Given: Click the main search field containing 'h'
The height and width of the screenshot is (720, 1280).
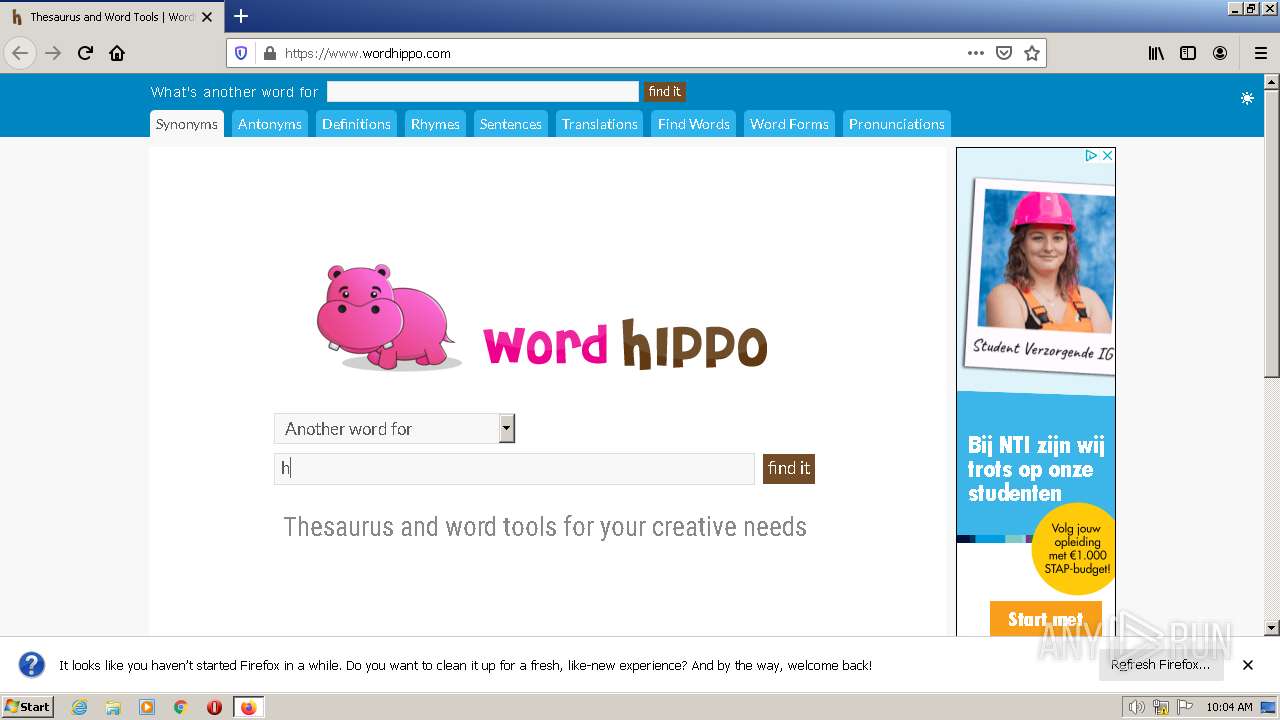Looking at the screenshot, I should 514,468.
